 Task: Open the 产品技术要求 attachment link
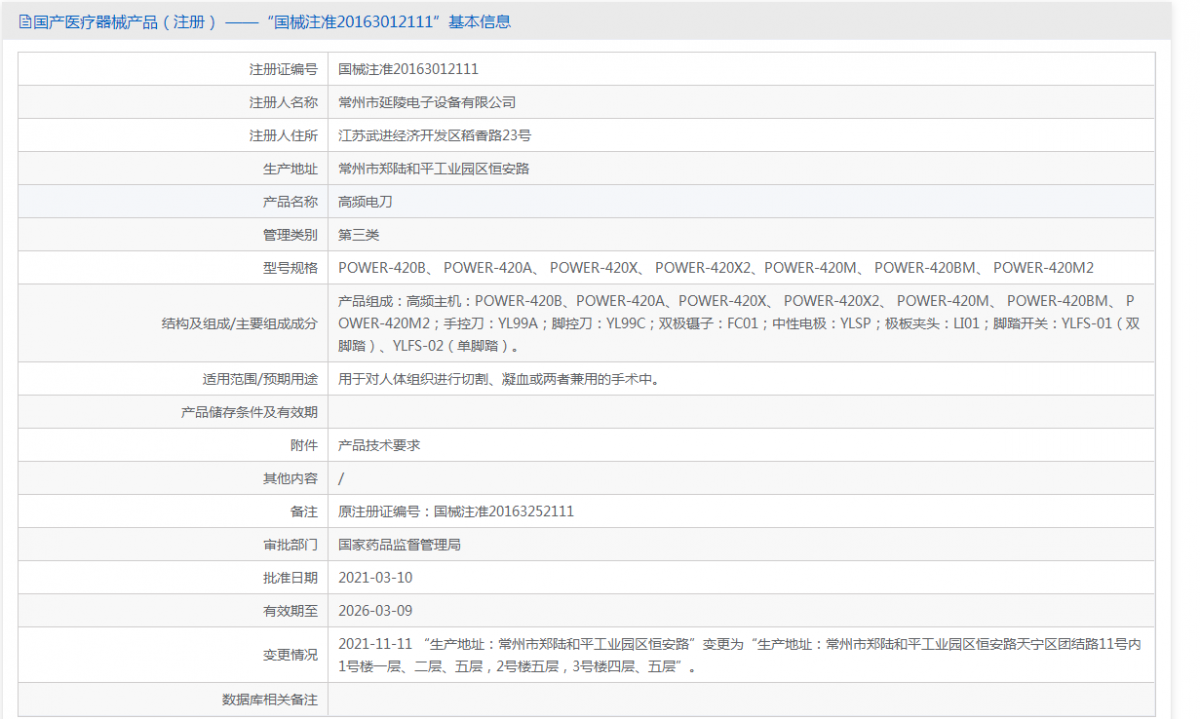point(379,445)
